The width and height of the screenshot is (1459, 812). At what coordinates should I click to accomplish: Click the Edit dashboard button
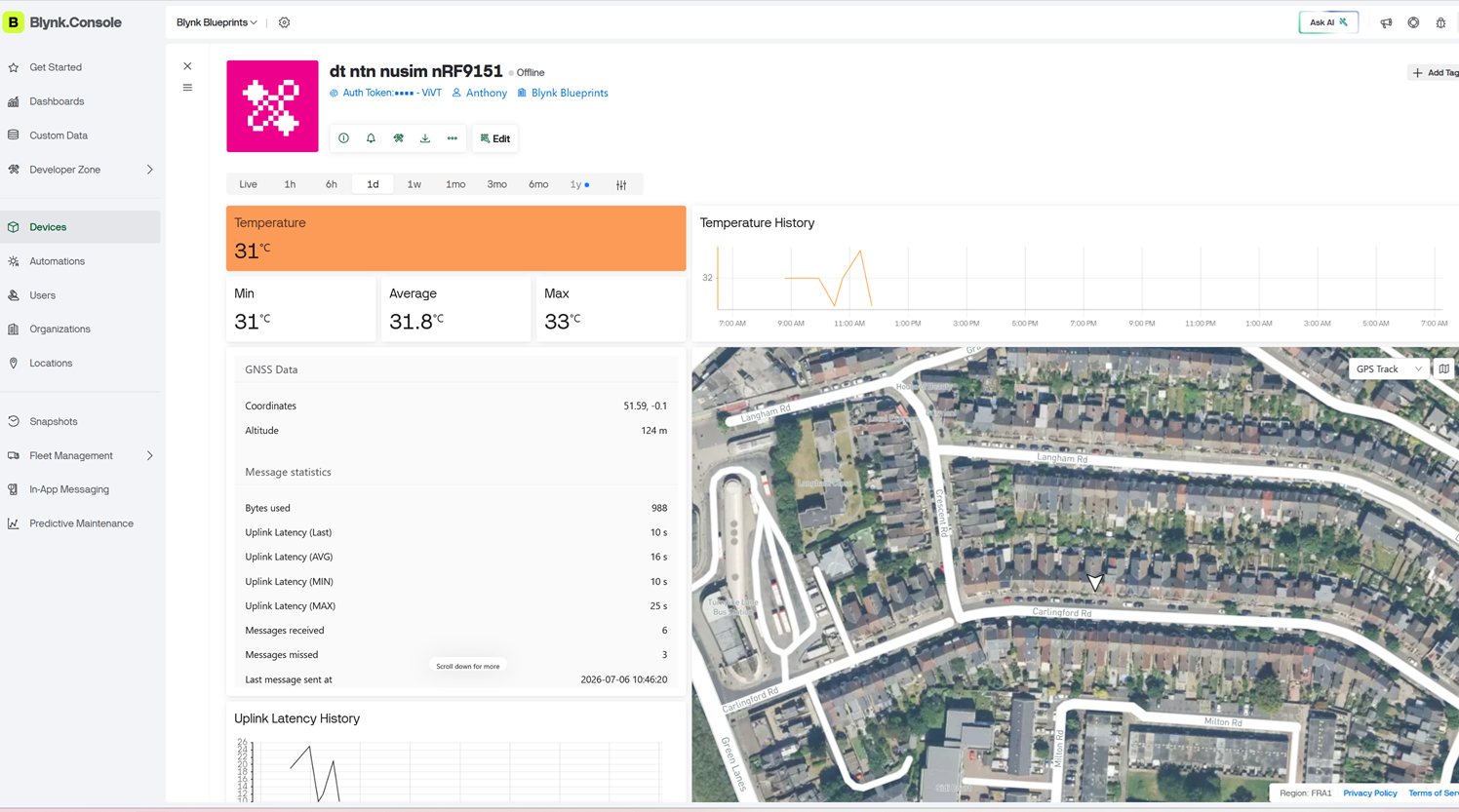pos(495,138)
